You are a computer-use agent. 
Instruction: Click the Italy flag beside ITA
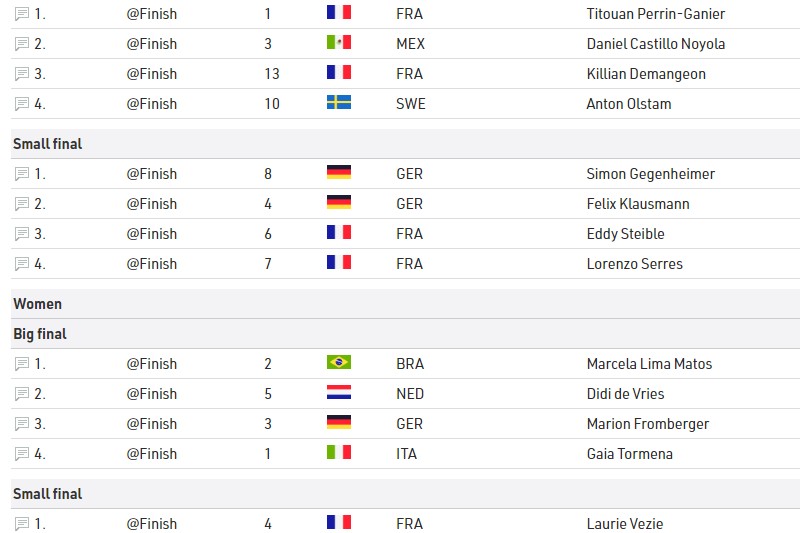[339, 452]
